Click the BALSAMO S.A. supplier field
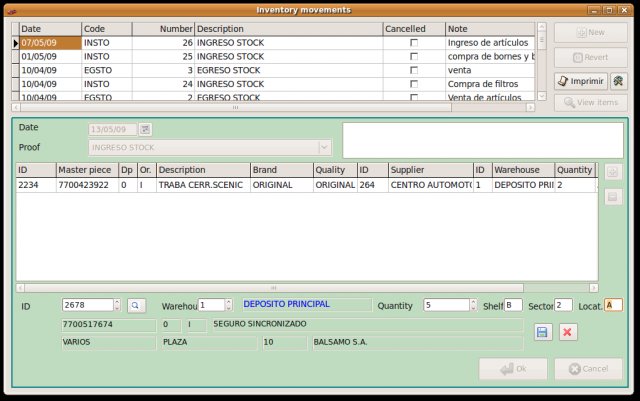Viewport: 640px width, 401px height. point(417,343)
